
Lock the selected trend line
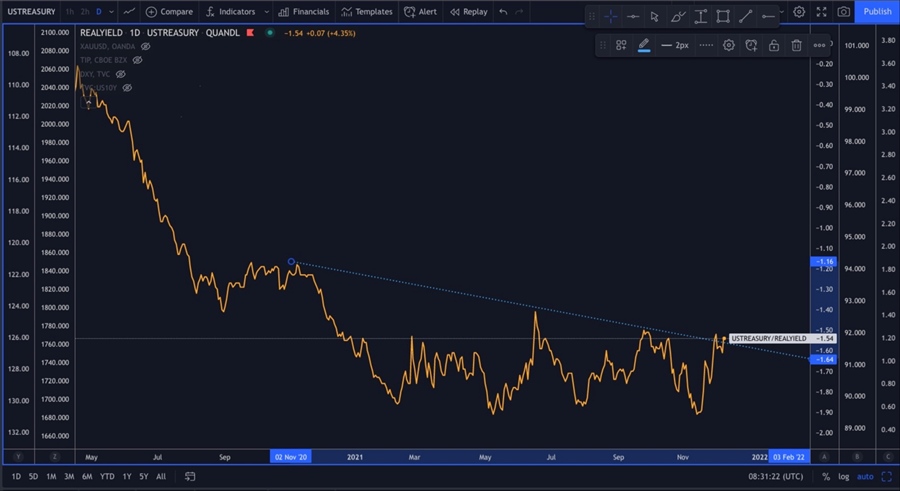click(774, 45)
